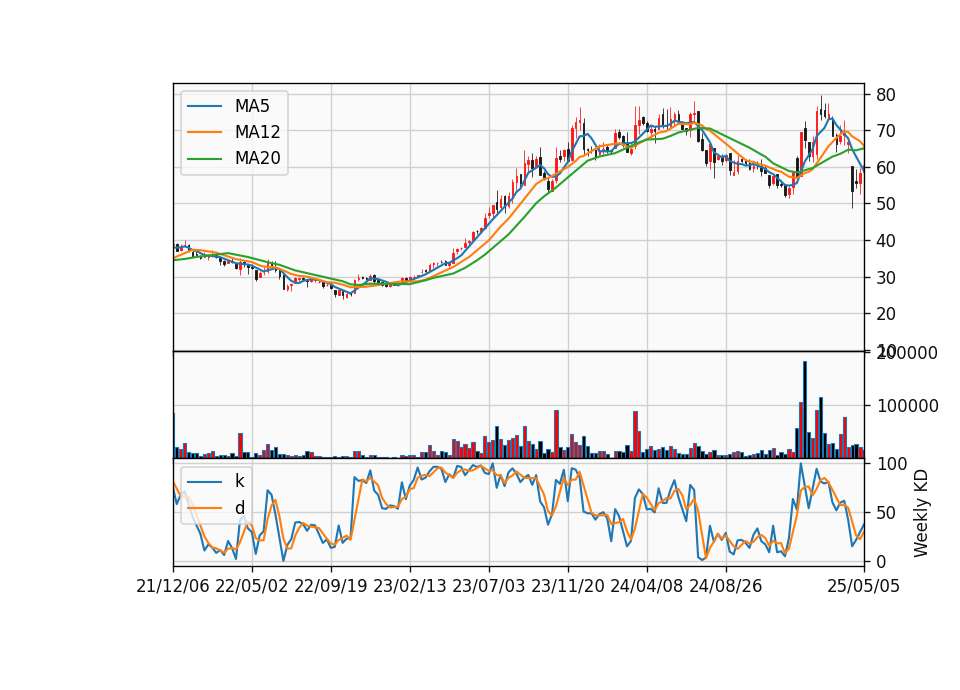Click the MA5 legend label
Image resolution: width=960 pixels, height=690 pixels.
252,106
